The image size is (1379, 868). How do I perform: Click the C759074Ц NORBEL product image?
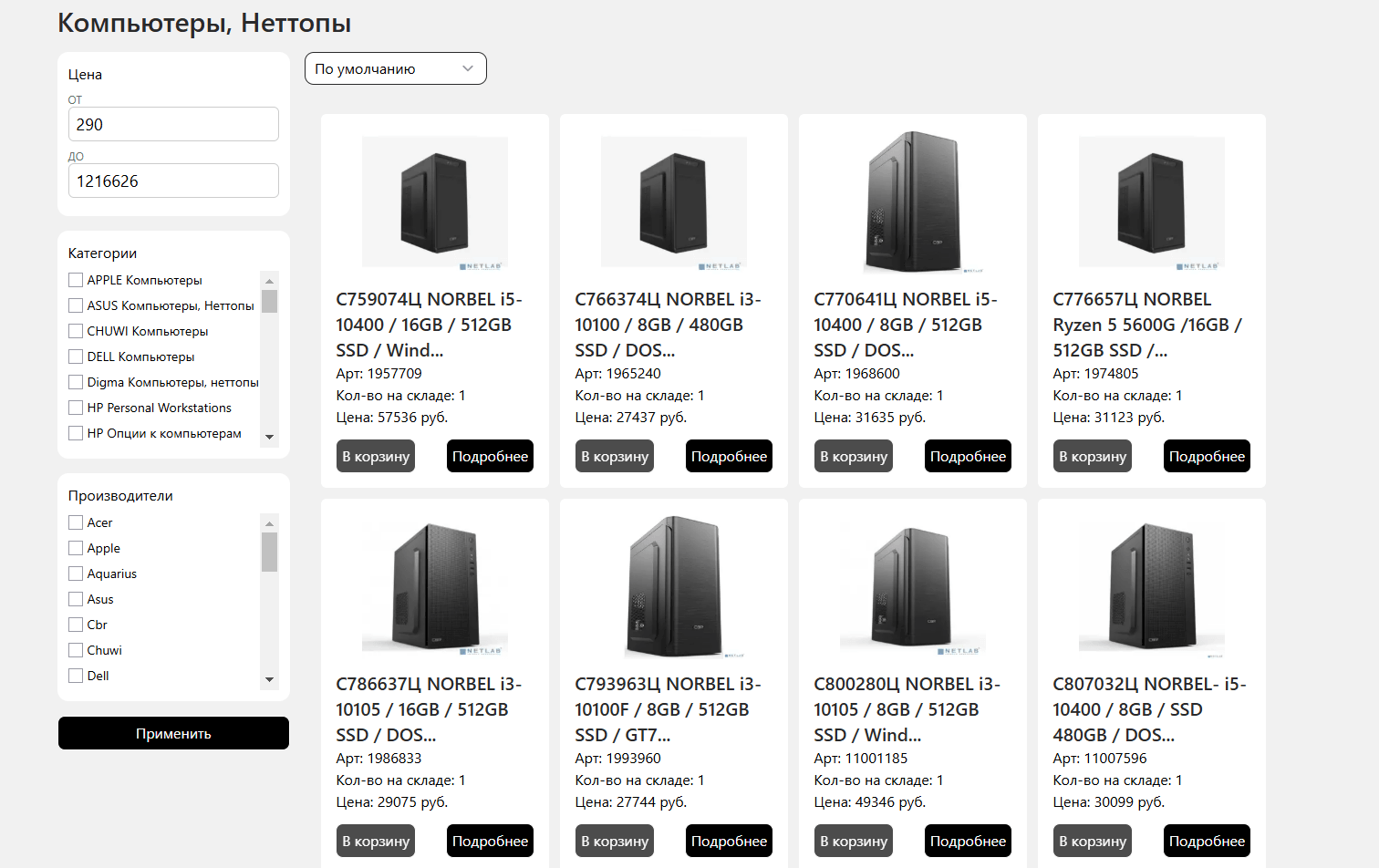435,202
